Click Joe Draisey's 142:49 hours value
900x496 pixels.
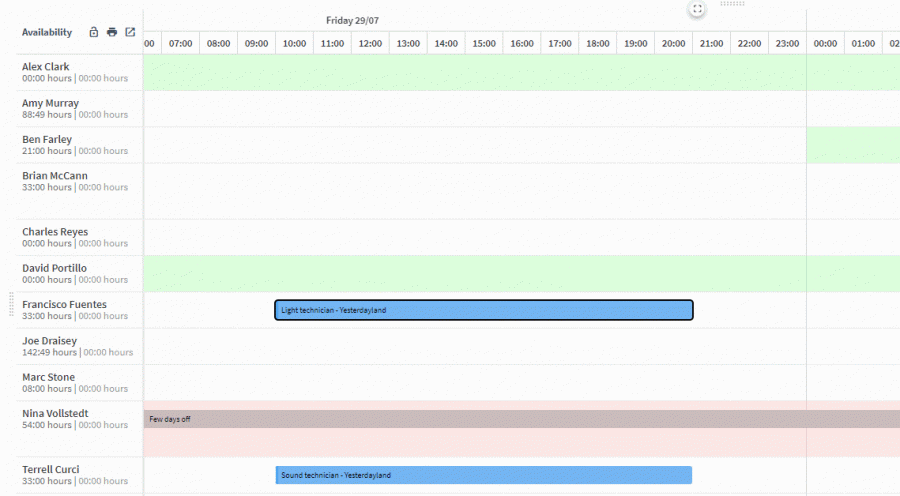point(49,352)
